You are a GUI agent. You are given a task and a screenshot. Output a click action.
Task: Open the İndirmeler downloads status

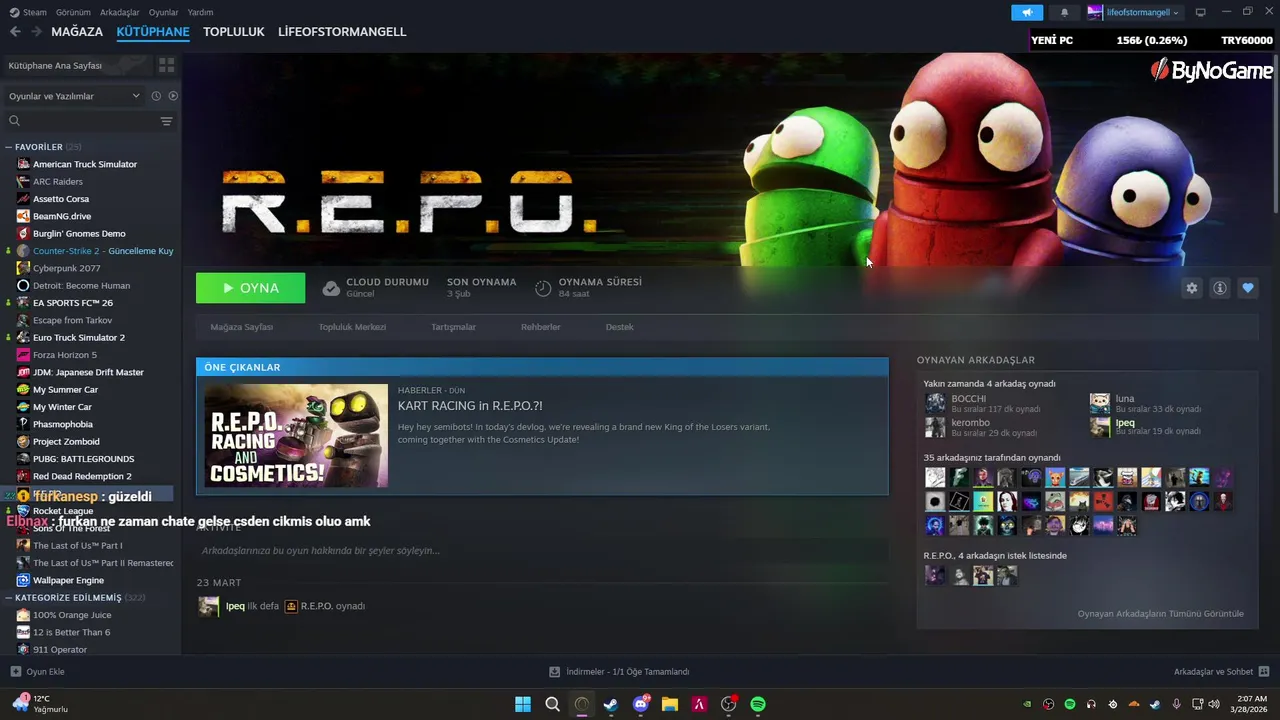pos(619,672)
